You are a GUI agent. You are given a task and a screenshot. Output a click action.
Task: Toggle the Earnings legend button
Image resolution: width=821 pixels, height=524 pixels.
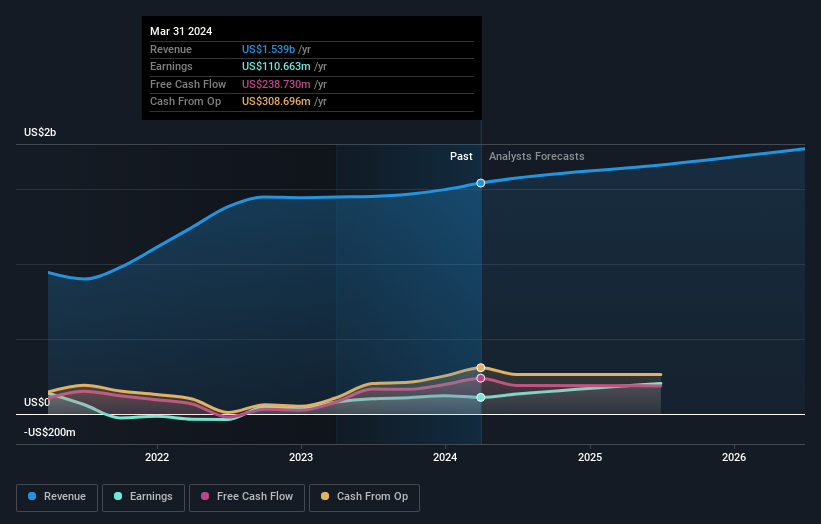[143, 497]
